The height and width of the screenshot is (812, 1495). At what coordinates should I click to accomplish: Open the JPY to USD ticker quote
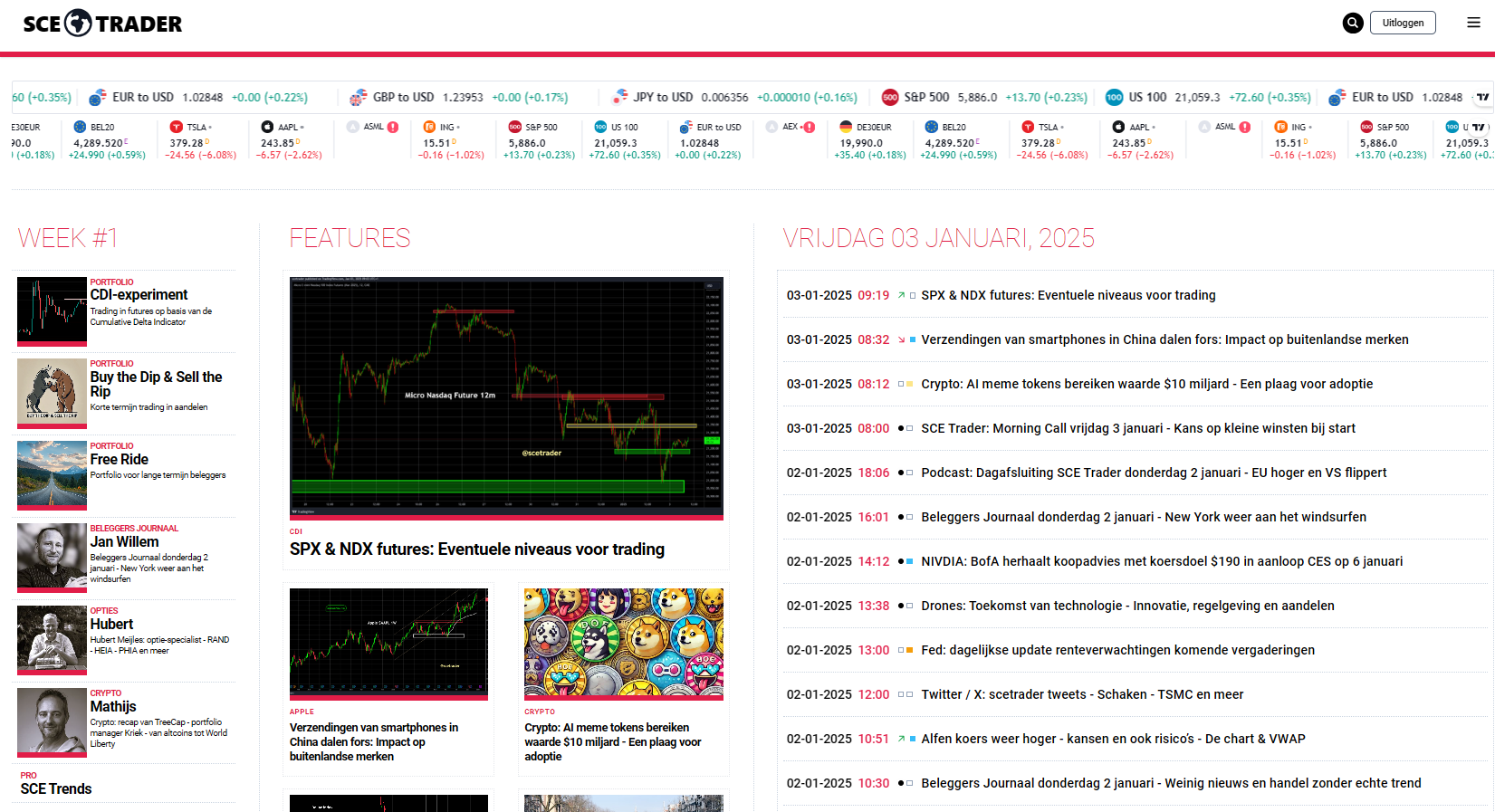[734, 97]
